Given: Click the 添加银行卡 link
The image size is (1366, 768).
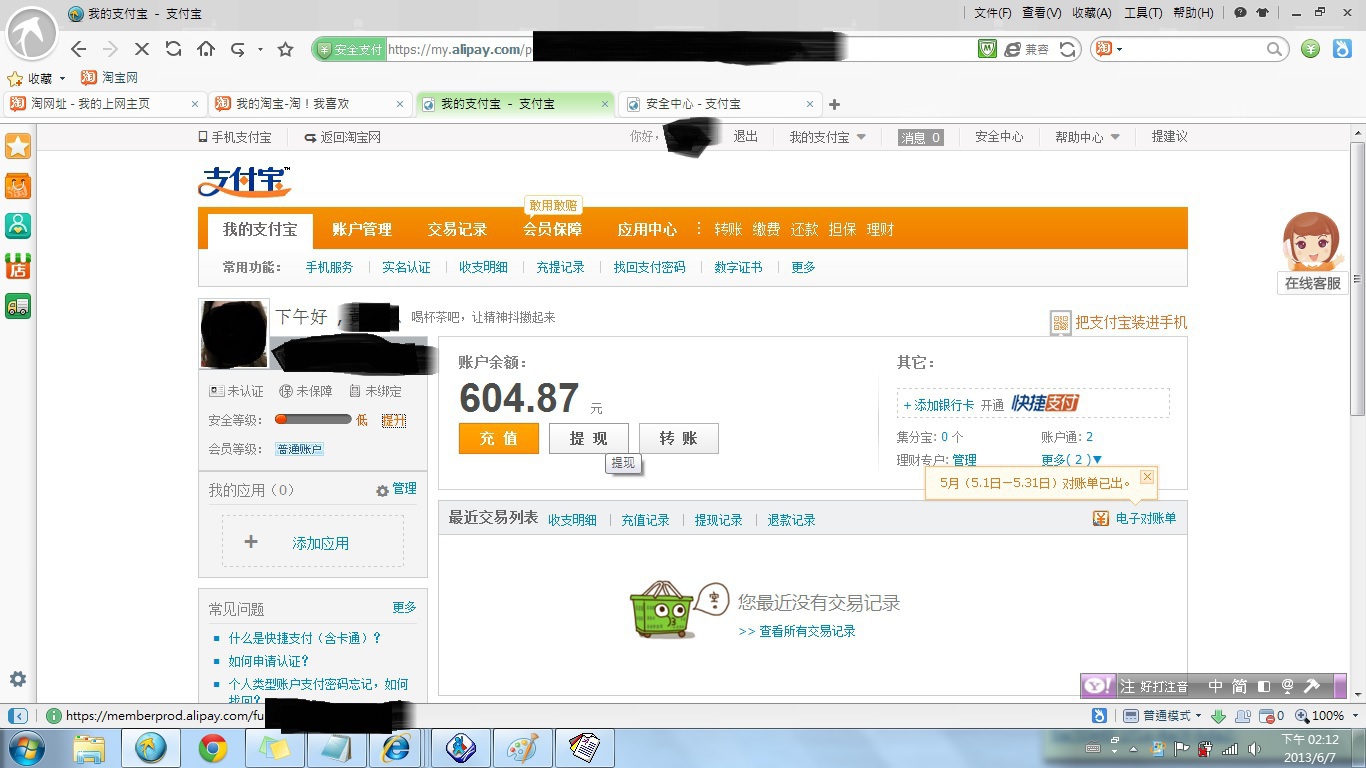Looking at the screenshot, I should [939, 405].
